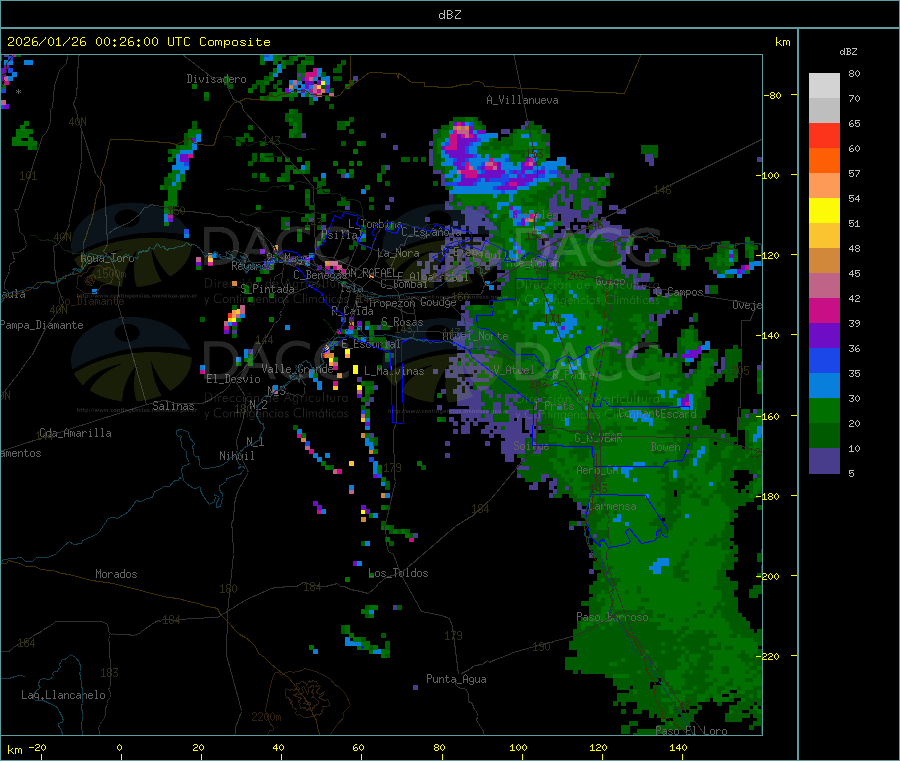
Task: Click the magenta 39-42 dBZ legend swatch
Action: [824, 310]
